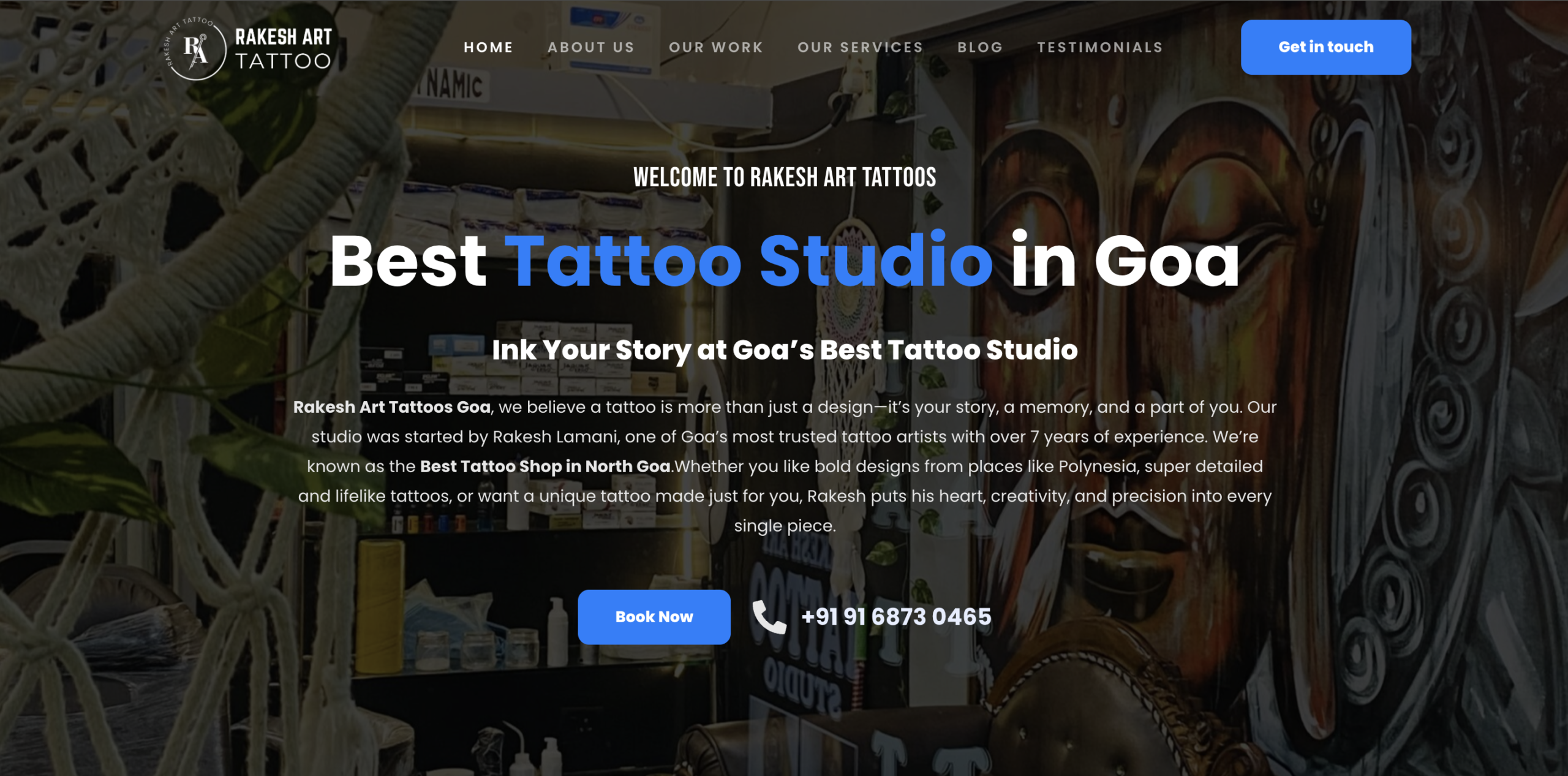
Task: Click the Best Tattoo Shop in North Goa text
Action: pyautogui.click(x=545, y=466)
